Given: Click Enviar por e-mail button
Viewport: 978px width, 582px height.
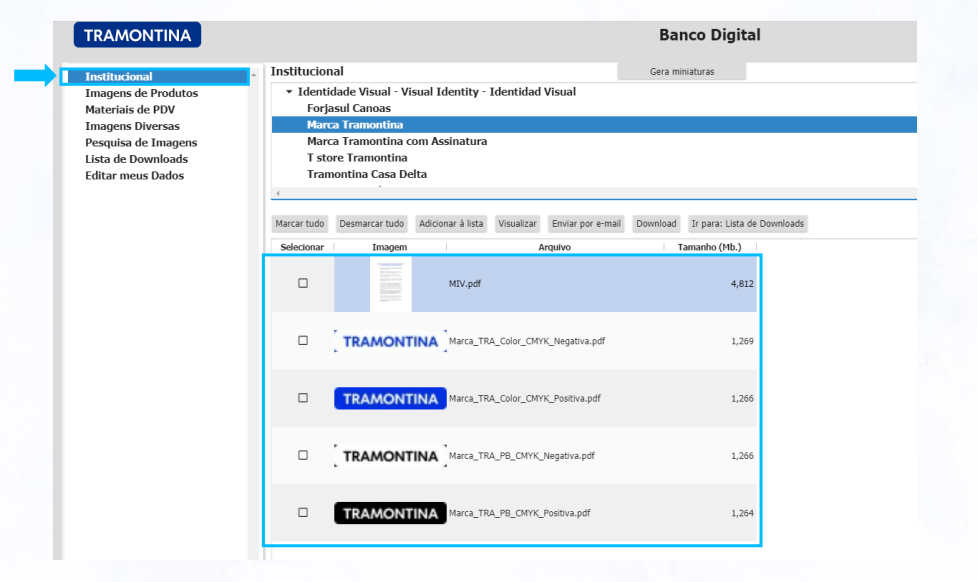Looking at the screenshot, I should (x=586, y=223).
